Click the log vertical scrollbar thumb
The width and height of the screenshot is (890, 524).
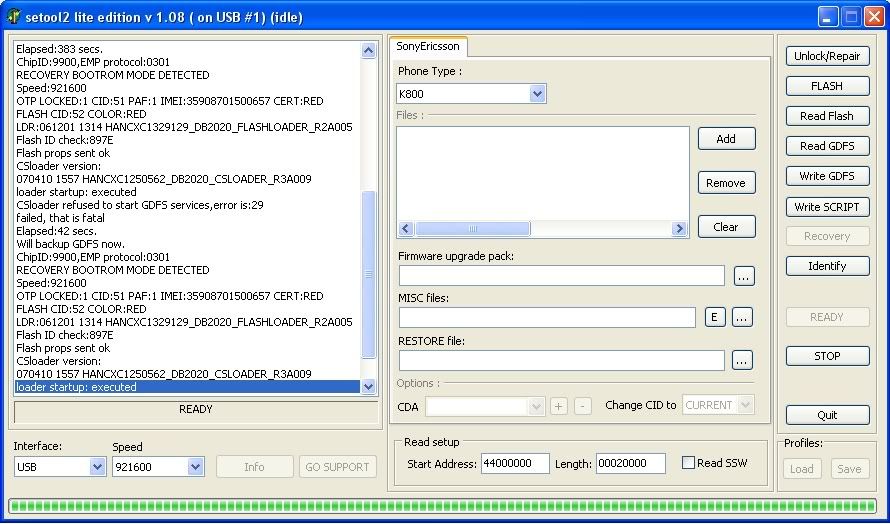[368, 275]
